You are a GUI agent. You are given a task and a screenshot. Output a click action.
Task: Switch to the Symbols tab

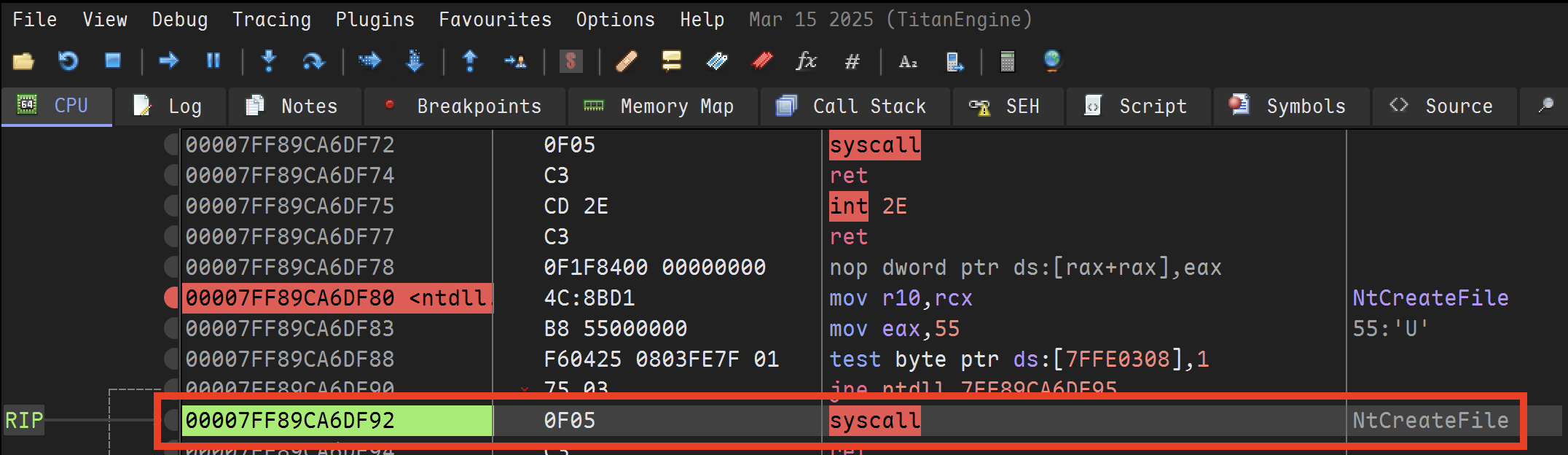coord(1291,106)
